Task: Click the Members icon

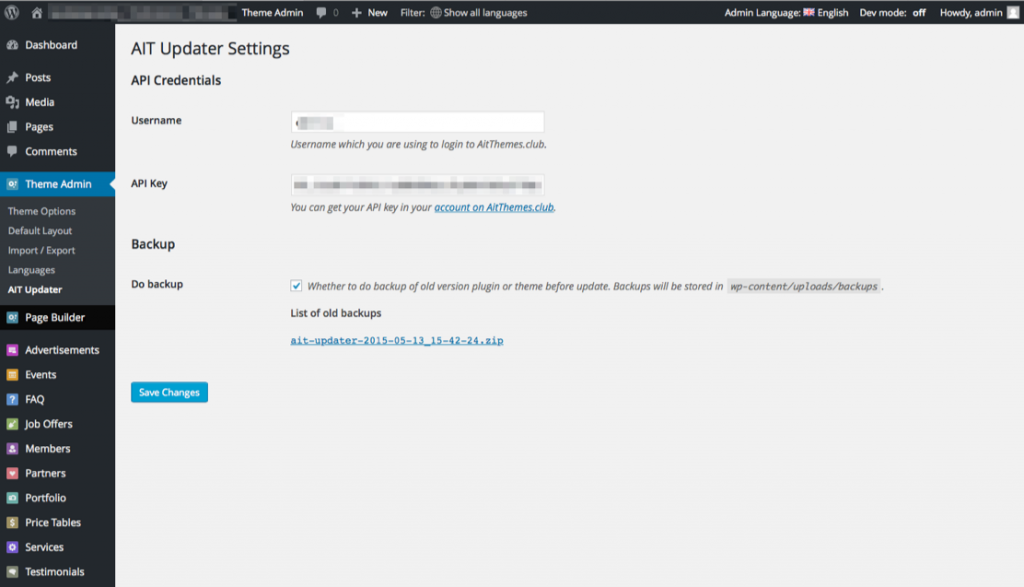Action: coord(12,449)
